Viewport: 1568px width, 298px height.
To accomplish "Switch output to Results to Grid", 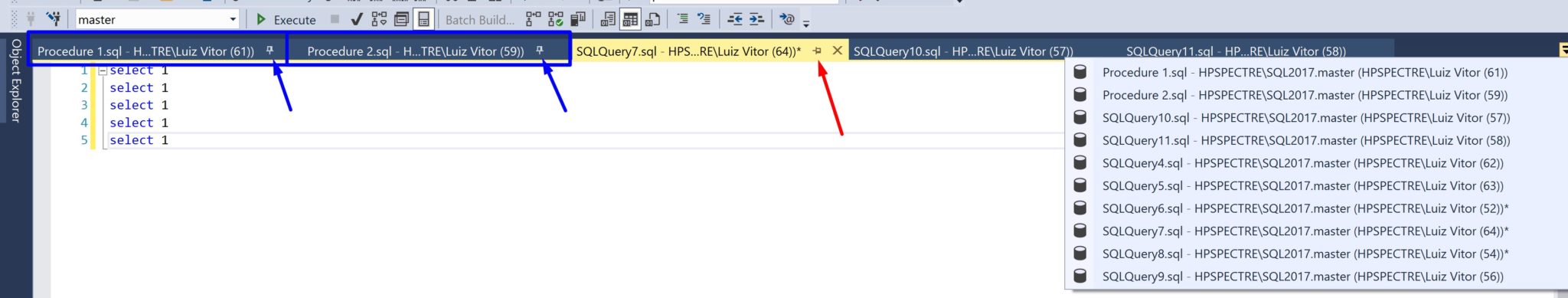I will (630, 19).
